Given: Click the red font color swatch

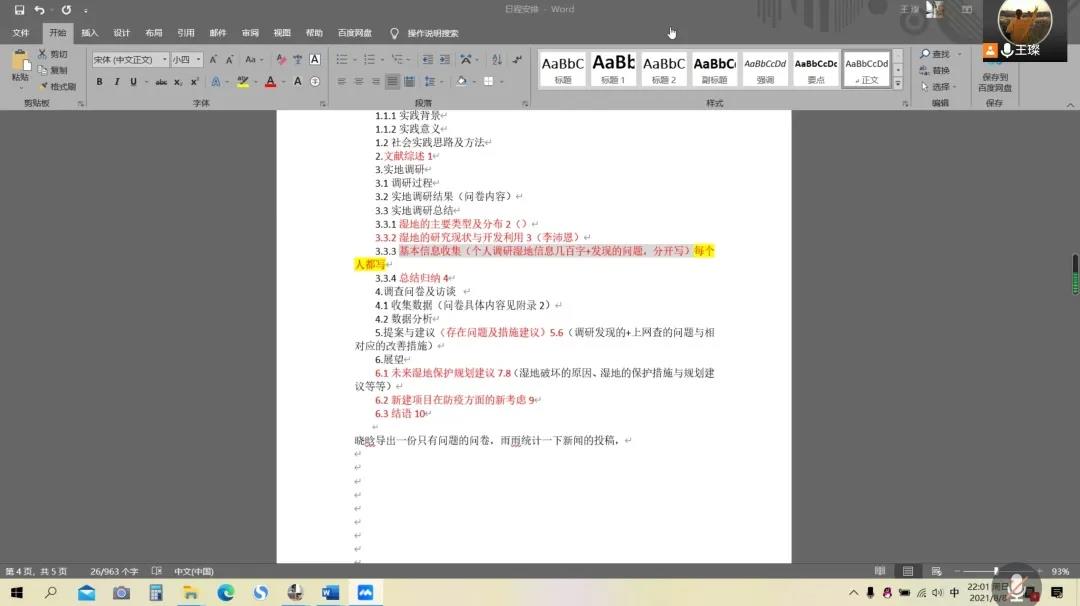Looking at the screenshot, I should click(x=270, y=82).
